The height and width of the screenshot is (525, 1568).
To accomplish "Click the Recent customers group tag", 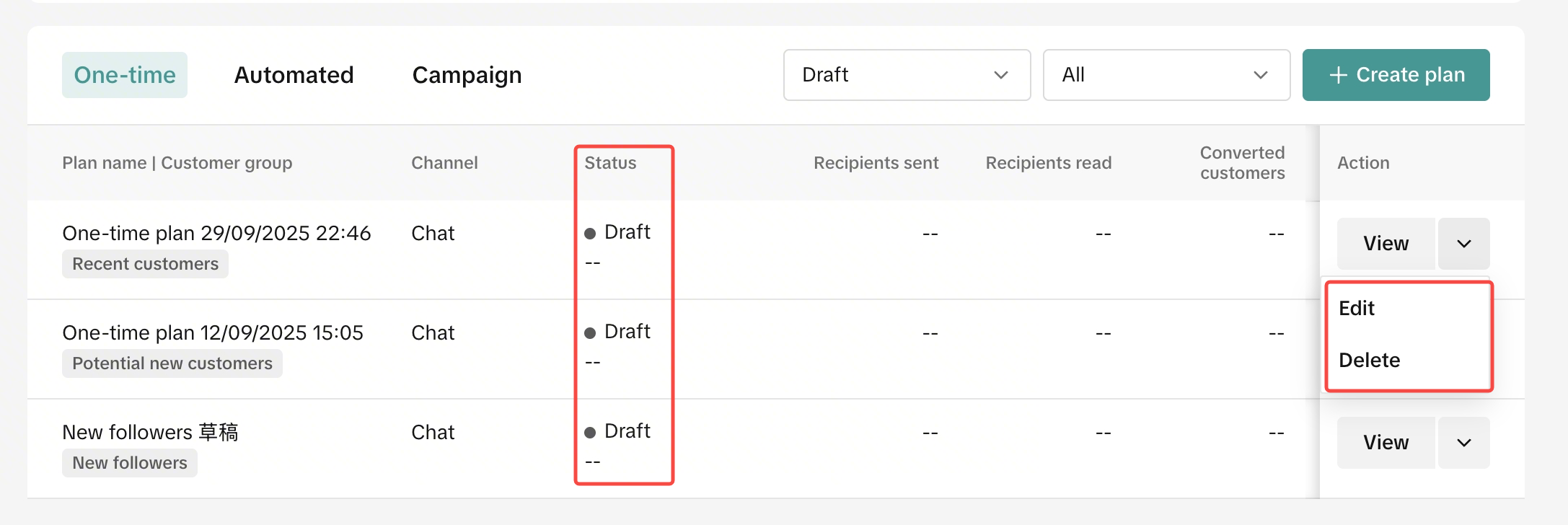I will 145,264.
